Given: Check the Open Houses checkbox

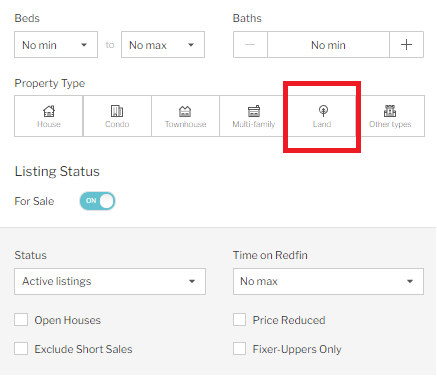Looking at the screenshot, I should (x=21, y=320).
